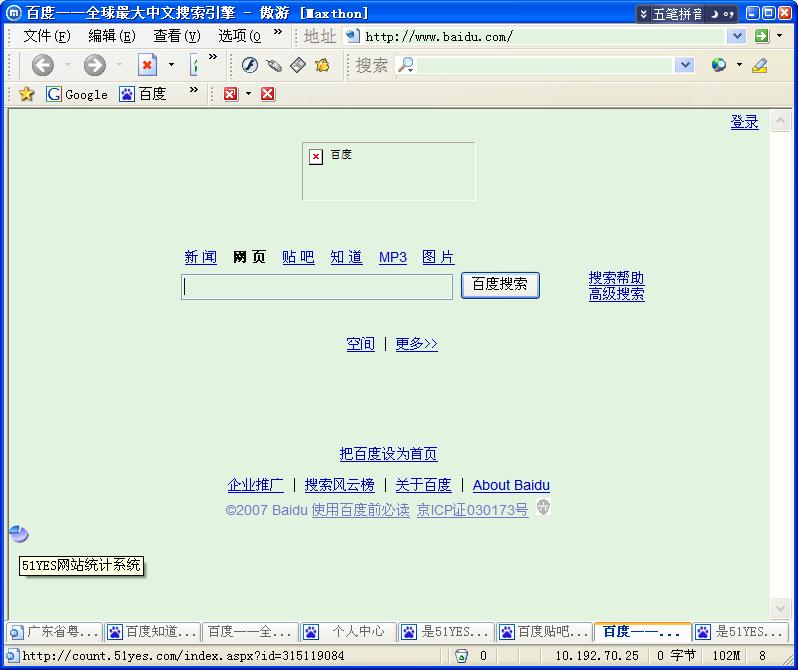Click the 10.192.70.25 status bar entry

597,656
